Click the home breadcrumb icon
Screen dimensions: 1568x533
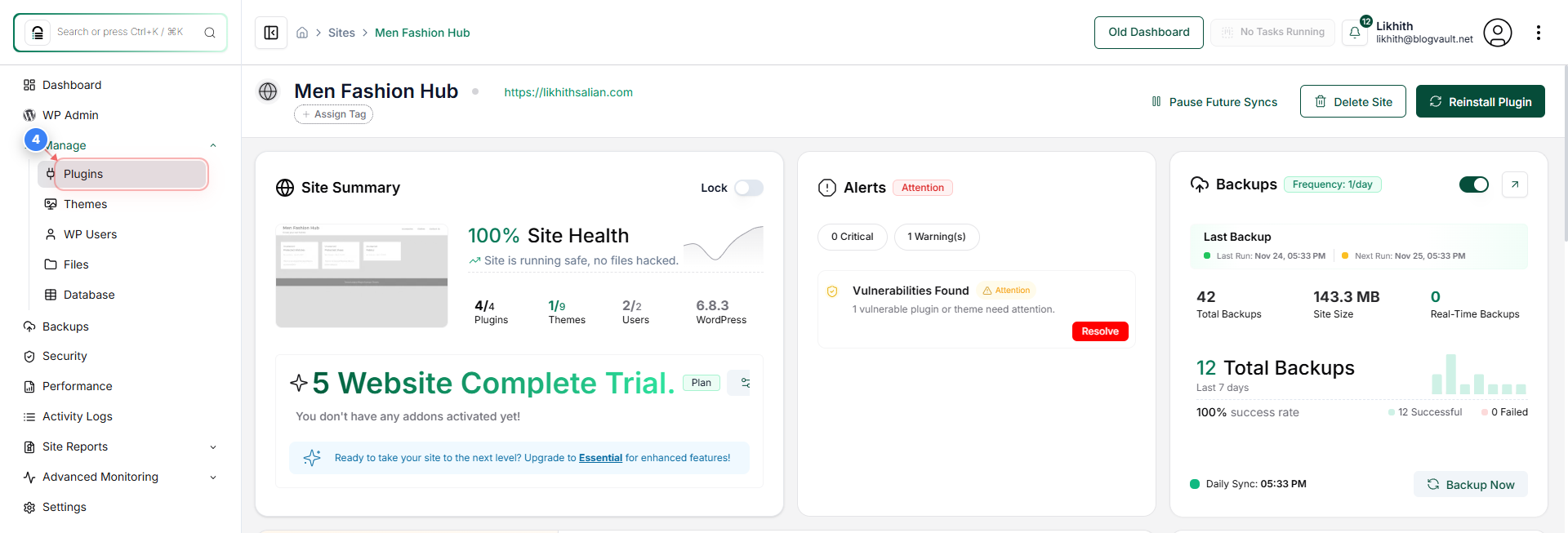pyautogui.click(x=302, y=33)
